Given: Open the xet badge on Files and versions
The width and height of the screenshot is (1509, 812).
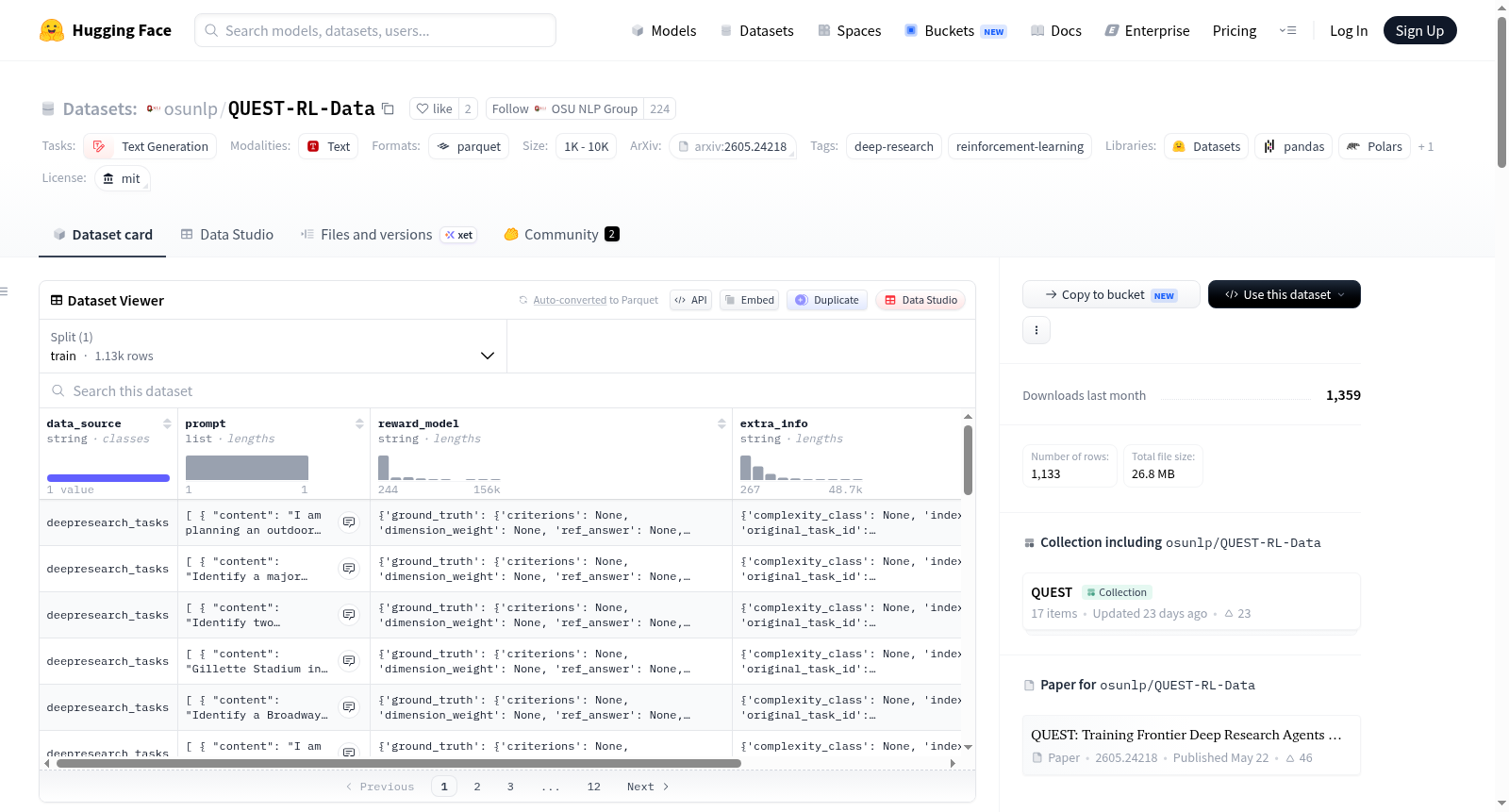Looking at the screenshot, I should 459,235.
